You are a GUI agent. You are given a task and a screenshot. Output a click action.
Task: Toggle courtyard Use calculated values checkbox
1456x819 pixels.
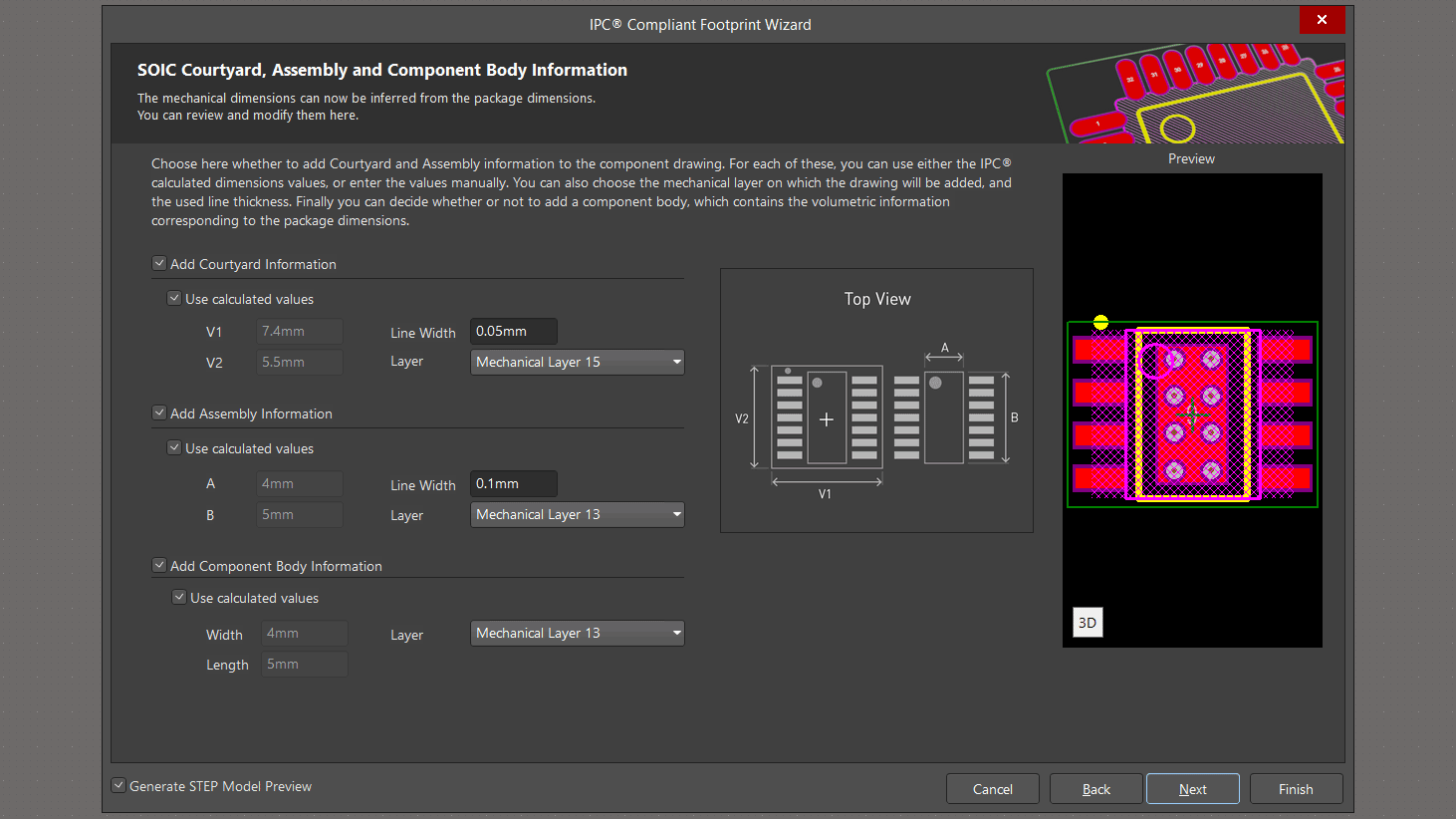click(174, 299)
